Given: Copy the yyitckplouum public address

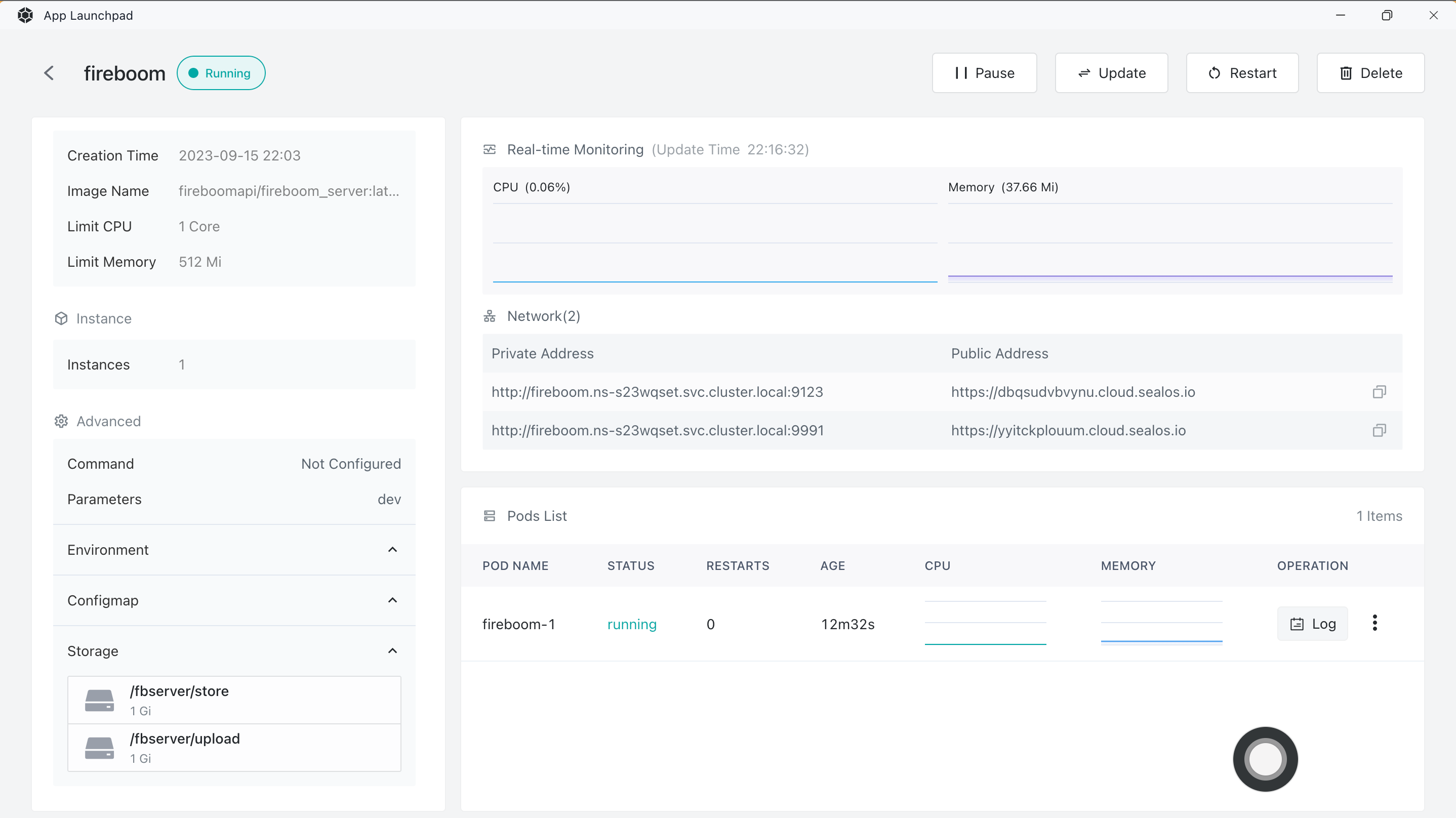Looking at the screenshot, I should pyautogui.click(x=1379, y=430).
